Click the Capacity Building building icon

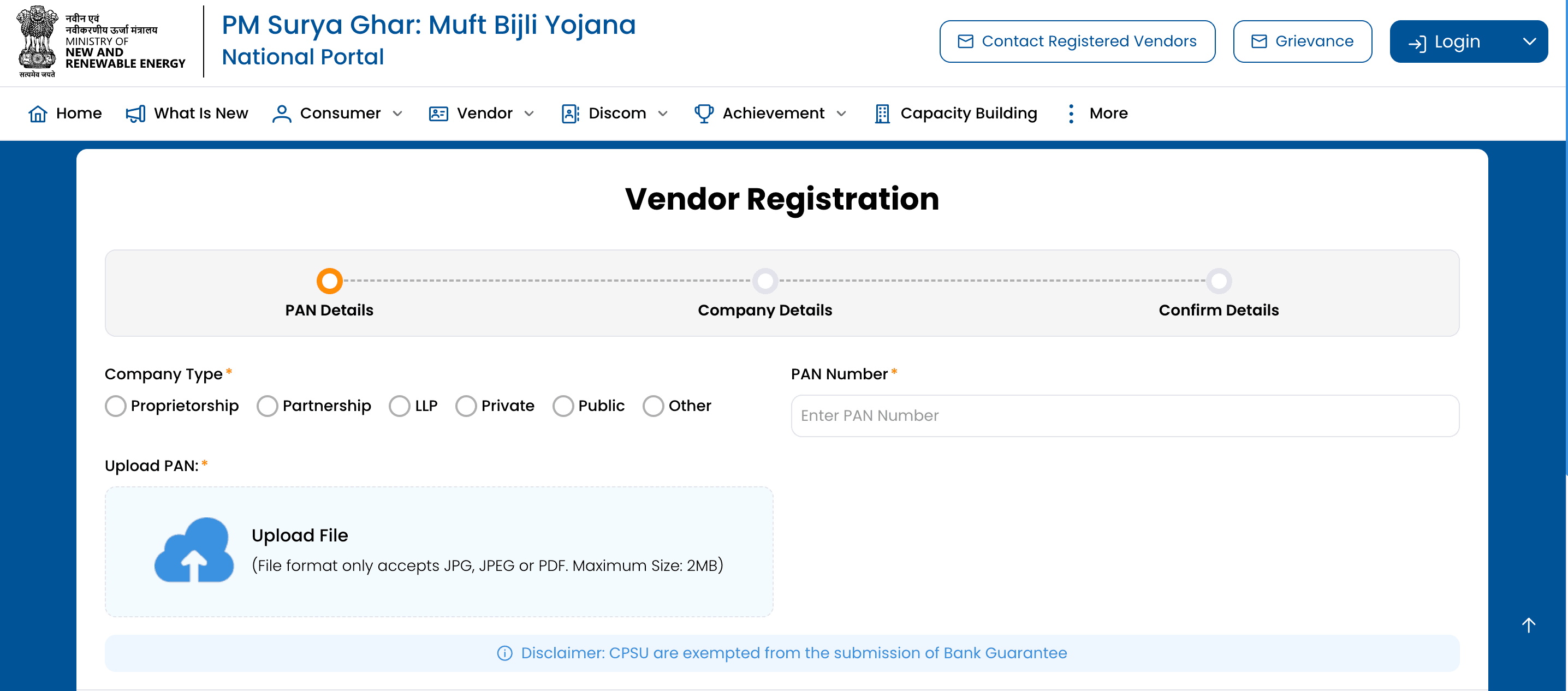pos(881,114)
